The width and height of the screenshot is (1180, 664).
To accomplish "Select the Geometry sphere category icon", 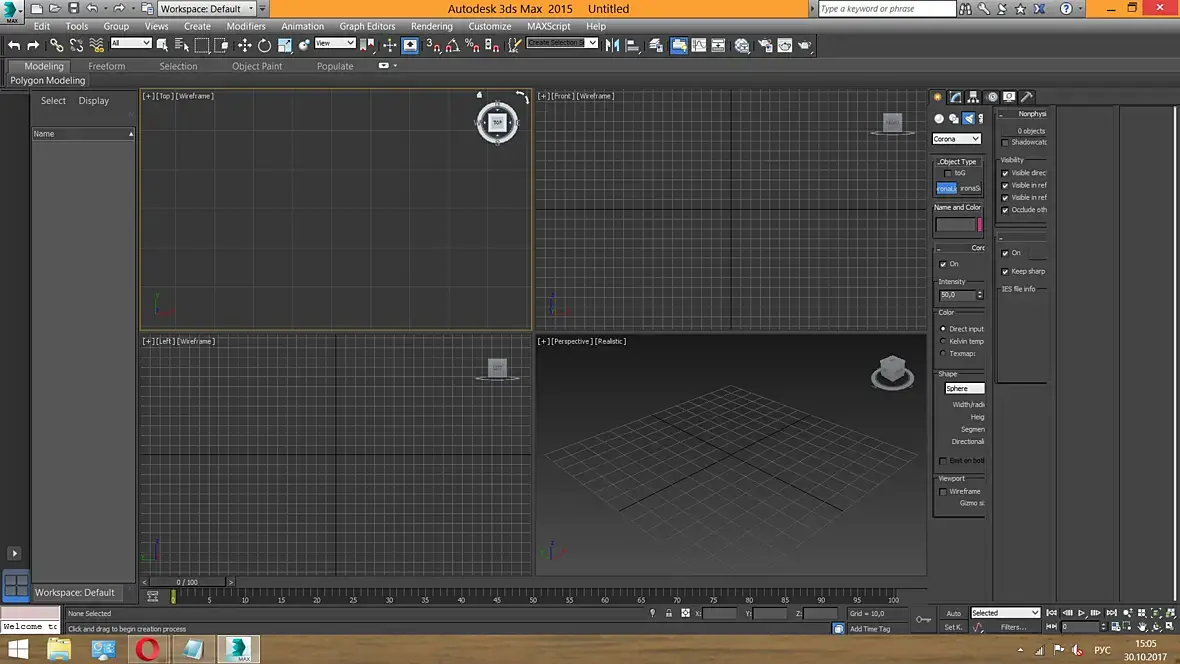I will tap(938, 118).
